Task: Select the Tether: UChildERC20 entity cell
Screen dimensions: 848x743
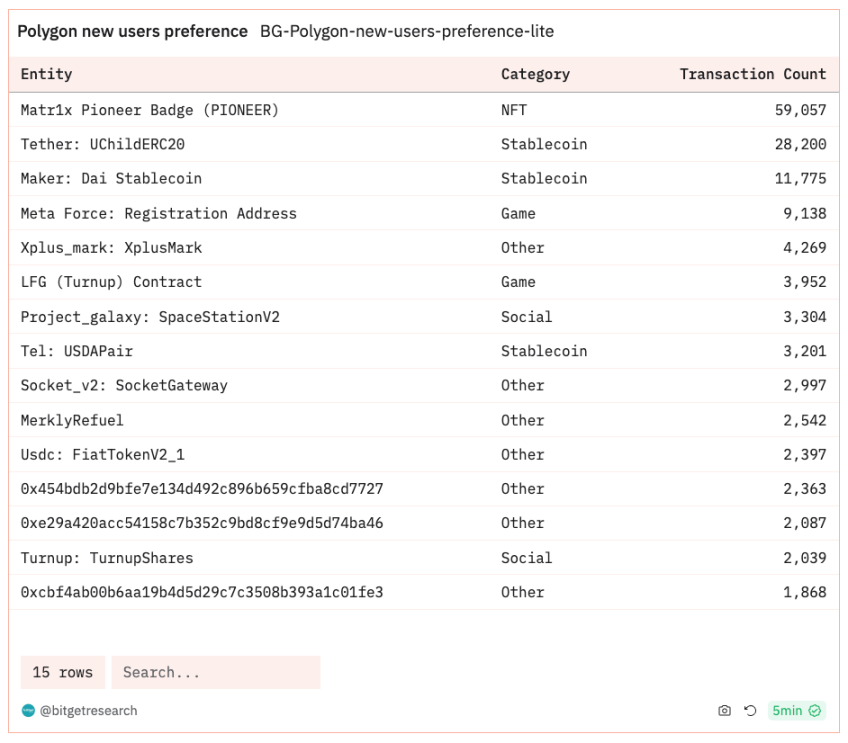Action: (x=103, y=144)
